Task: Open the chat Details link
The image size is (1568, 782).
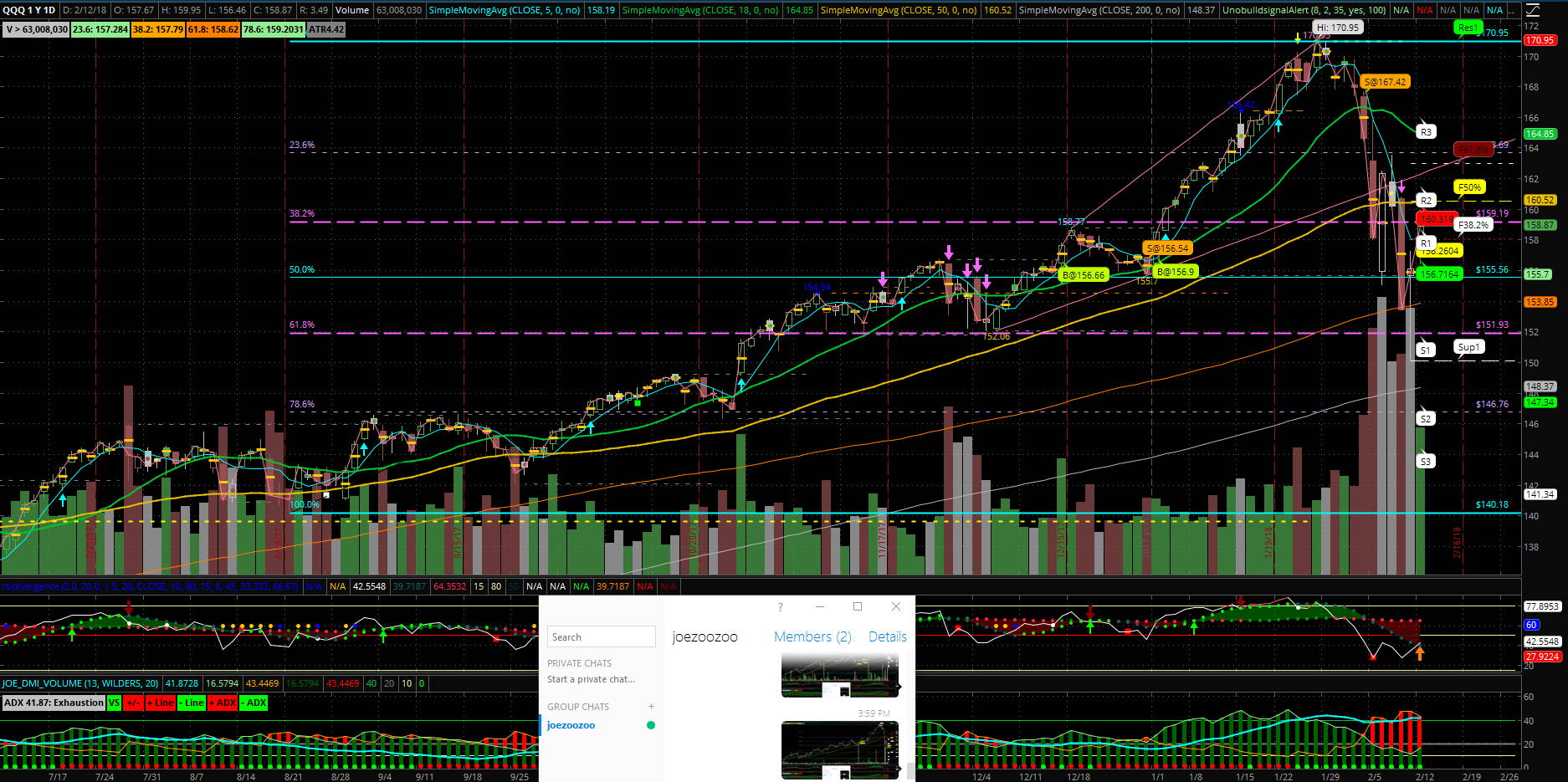Action: point(888,636)
